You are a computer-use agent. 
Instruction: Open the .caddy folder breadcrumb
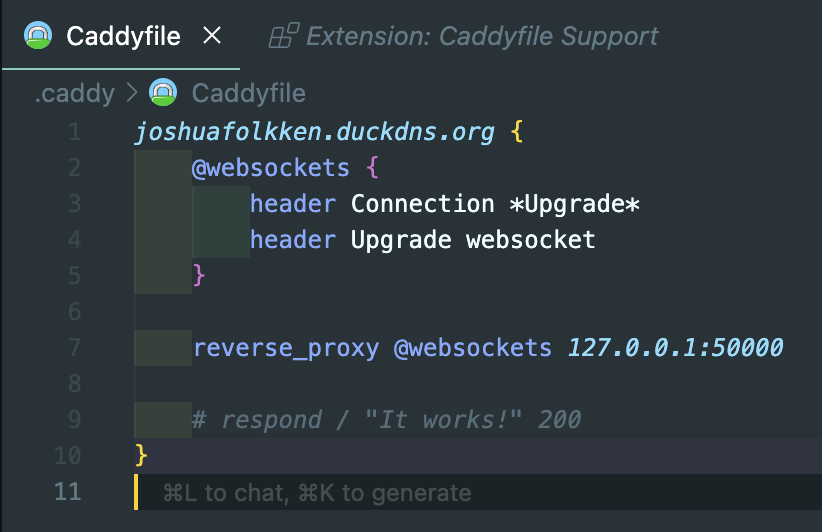[74, 94]
